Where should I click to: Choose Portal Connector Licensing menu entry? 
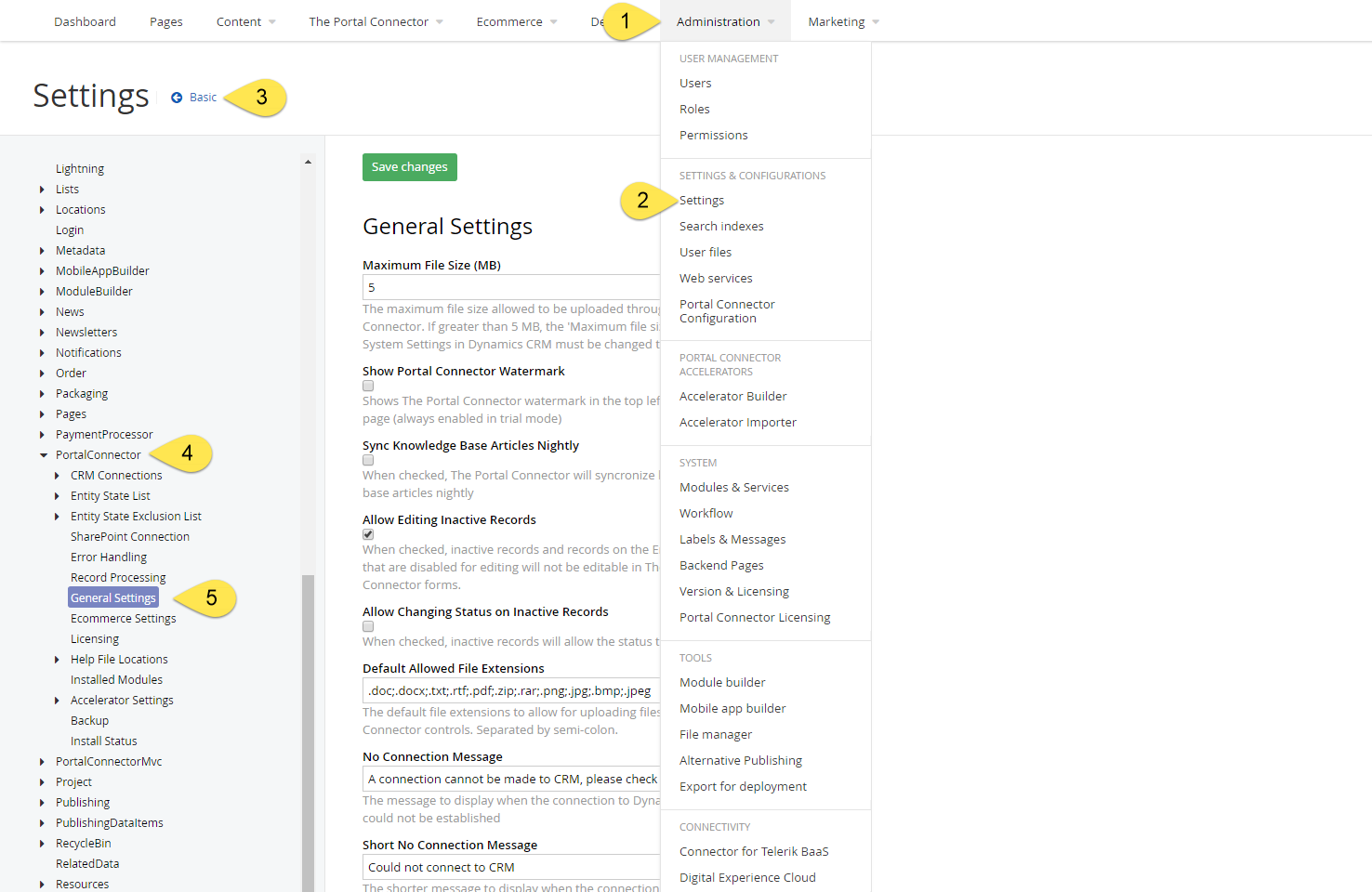coord(755,618)
